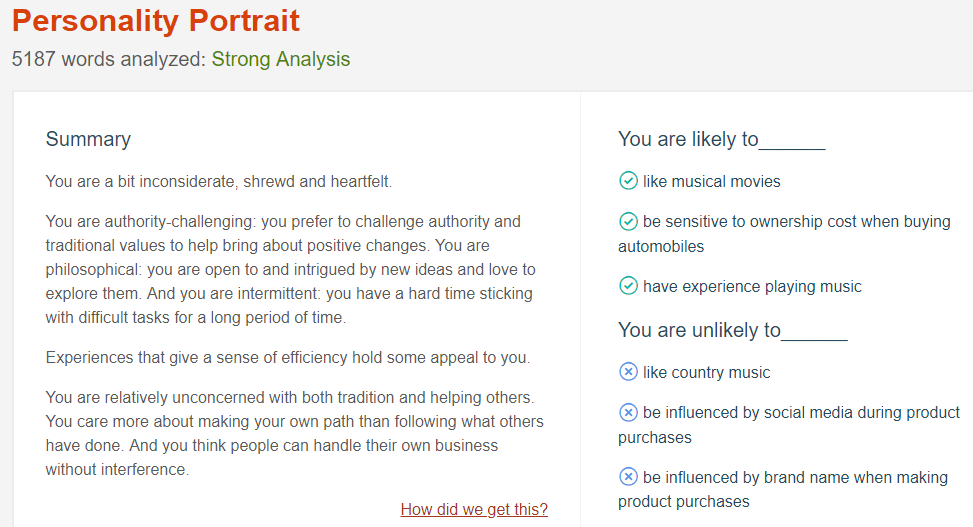Click checkmark icon beside 'like musical movies'
Screen dimensions: 973x527
tap(628, 181)
